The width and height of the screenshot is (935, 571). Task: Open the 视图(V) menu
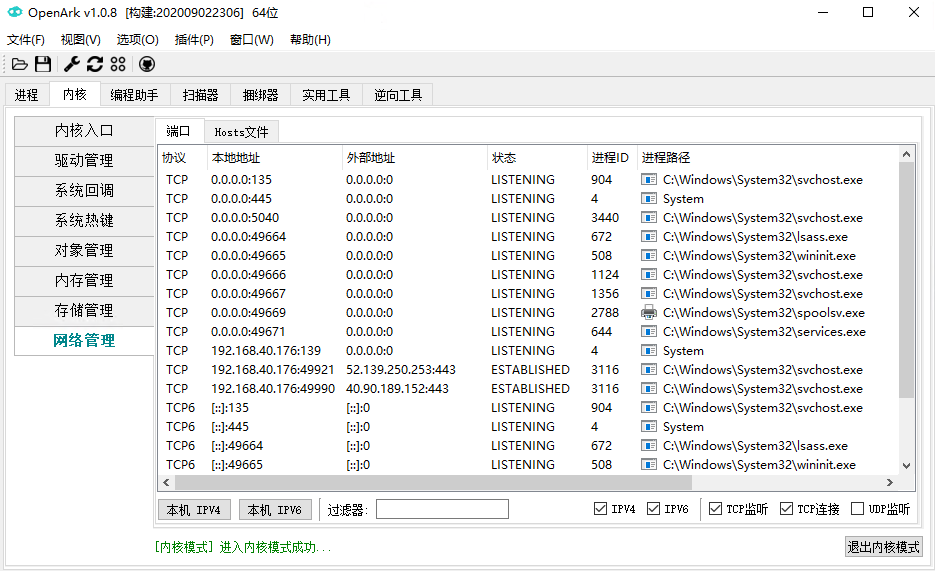coord(81,39)
